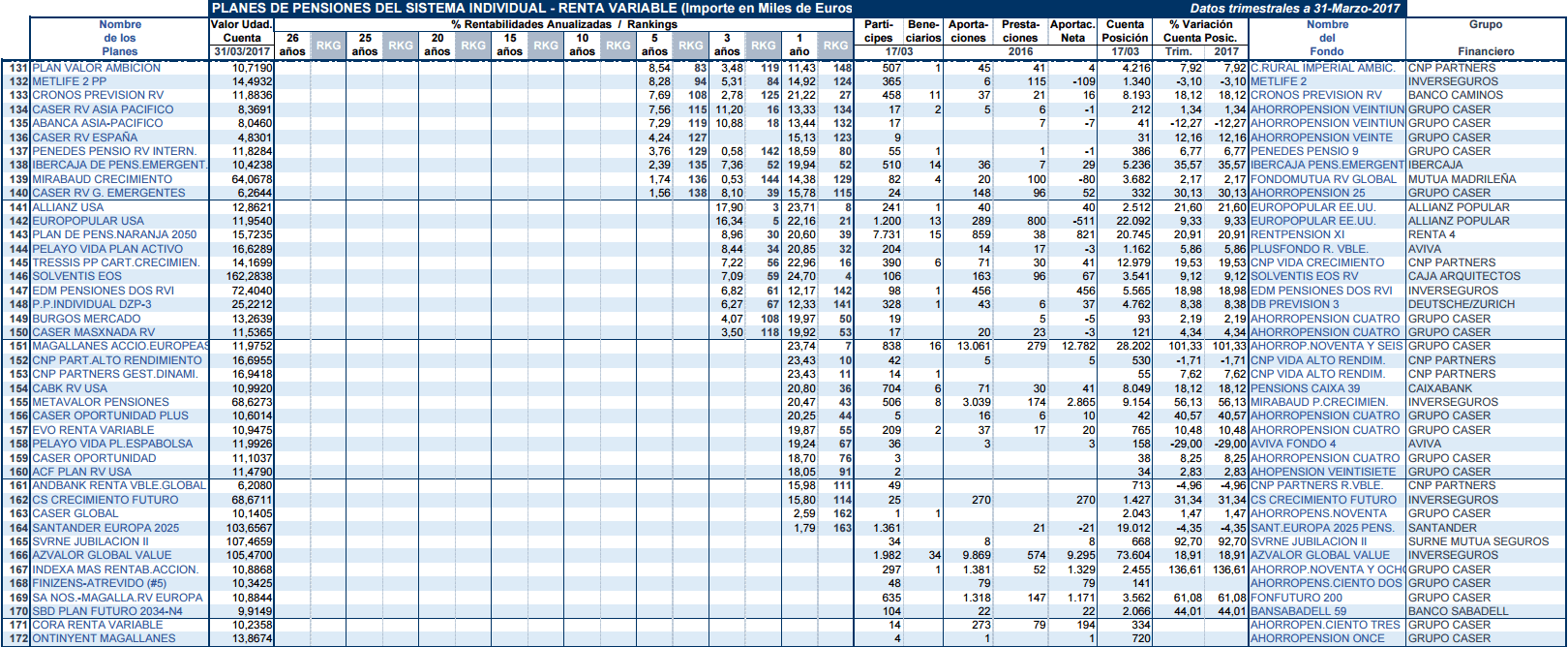This screenshot has width=1568, height=647.
Task: Click financial group CAIXABANK
Action: point(1440,388)
